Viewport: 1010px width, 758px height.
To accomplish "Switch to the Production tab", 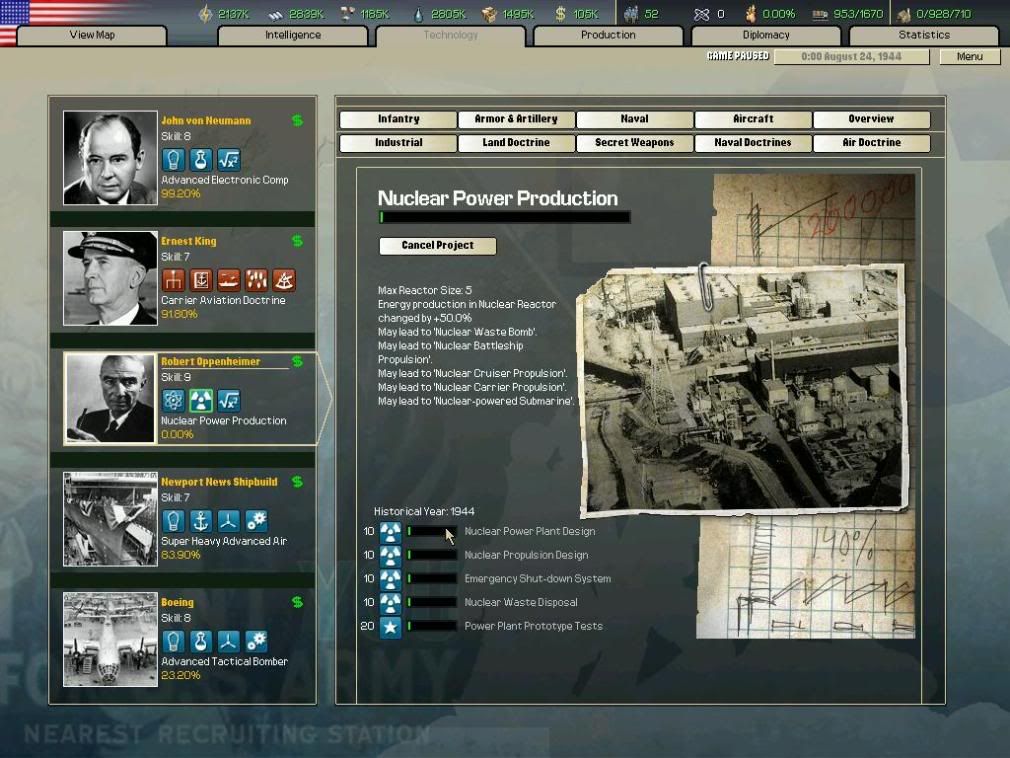I will pyautogui.click(x=607, y=34).
